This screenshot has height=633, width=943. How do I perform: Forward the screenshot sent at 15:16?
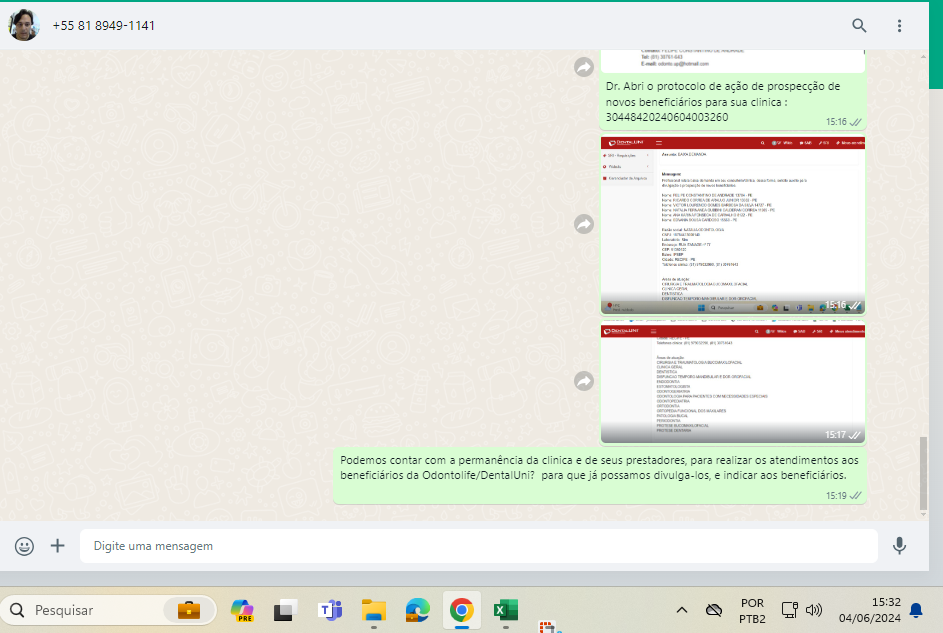[x=584, y=225]
